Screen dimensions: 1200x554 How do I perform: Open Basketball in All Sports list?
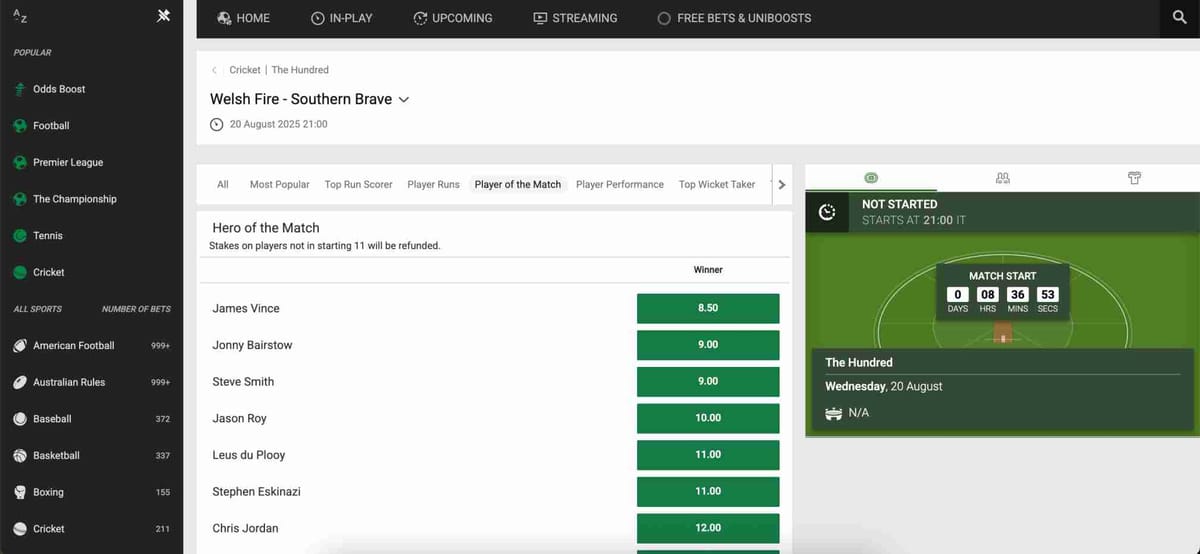[x=56, y=456]
